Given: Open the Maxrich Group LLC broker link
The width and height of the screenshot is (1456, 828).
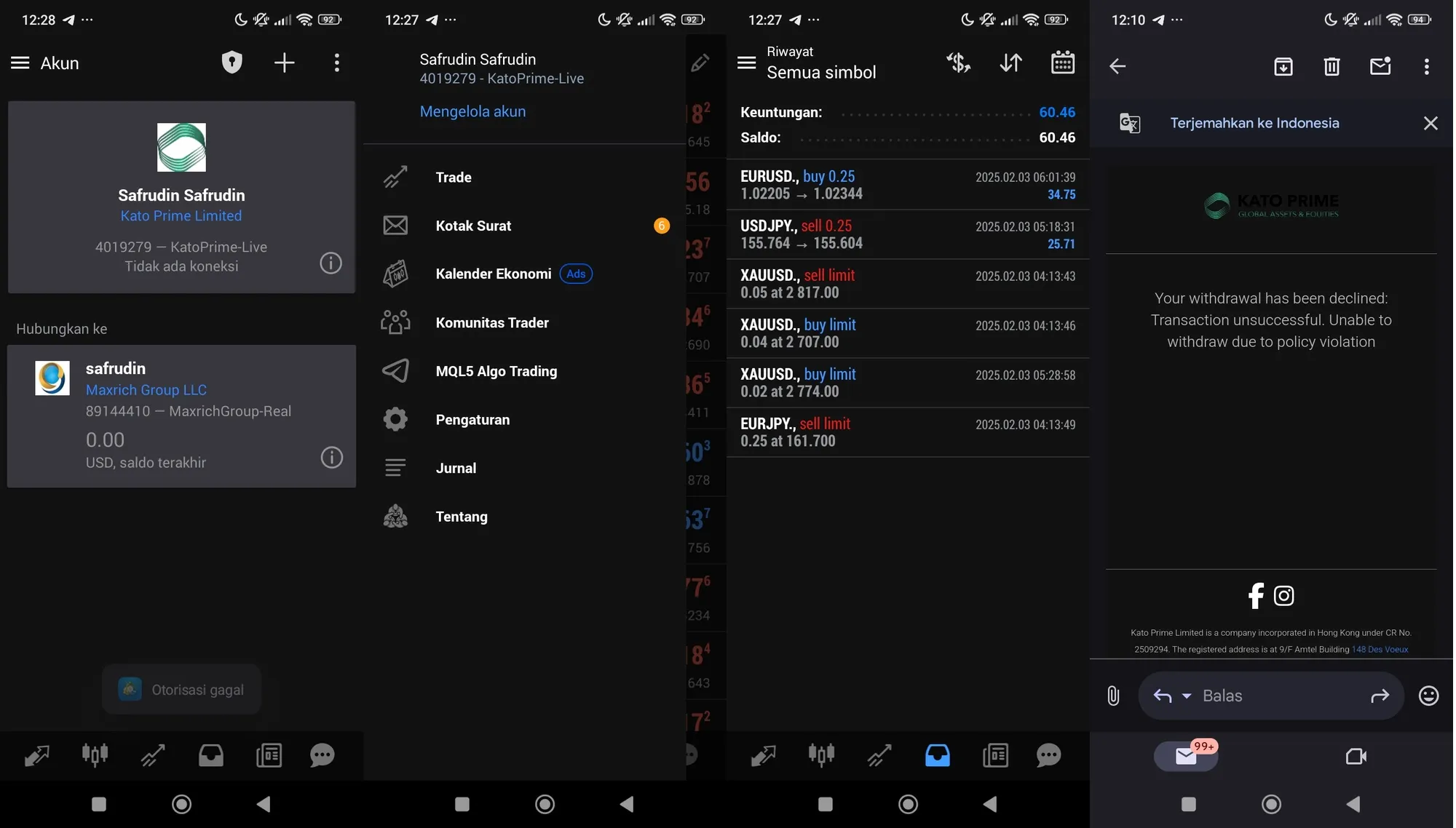Looking at the screenshot, I should pyautogui.click(x=146, y=390).
